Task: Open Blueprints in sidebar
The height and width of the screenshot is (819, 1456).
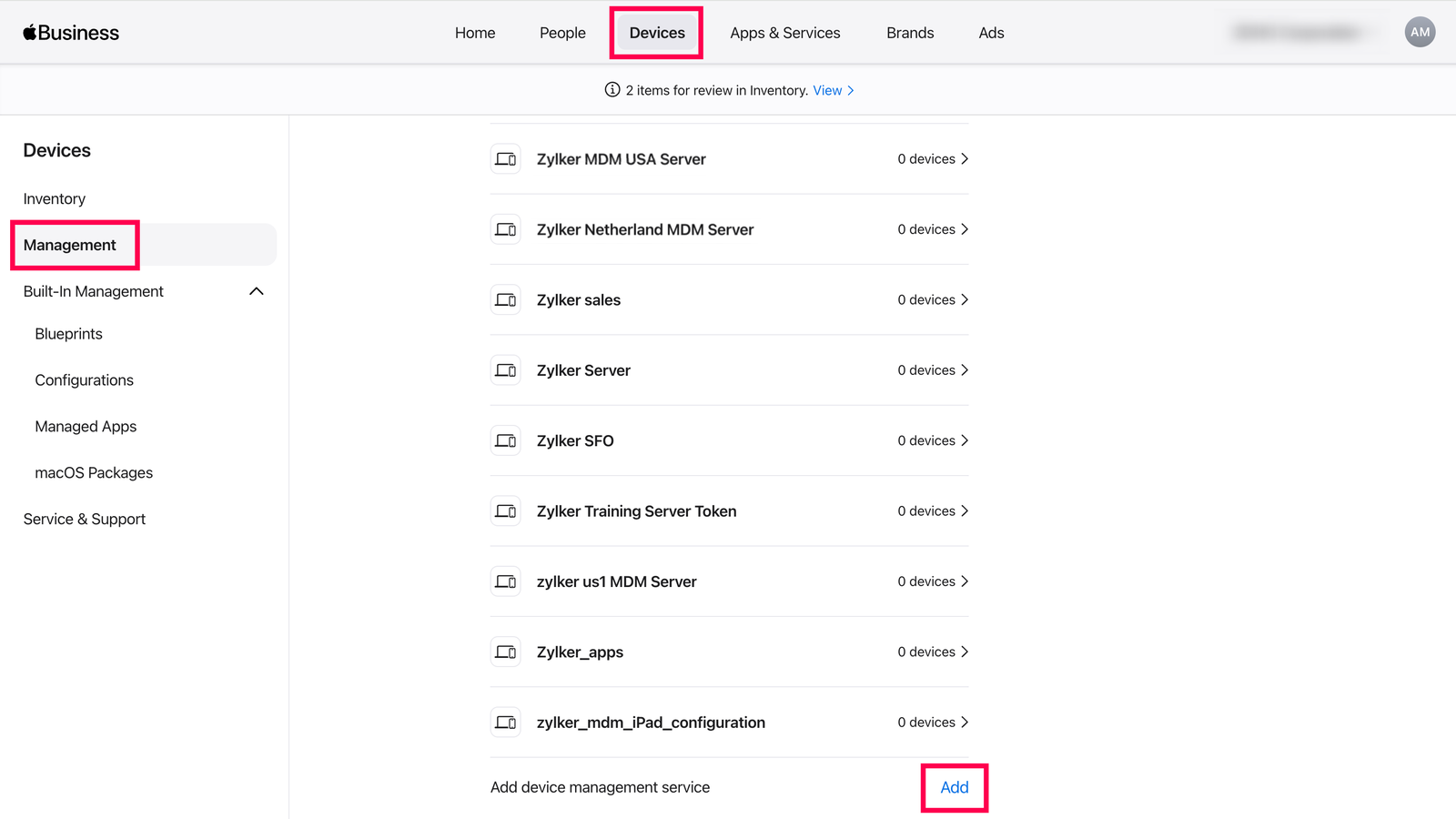Action: coord(68,334)
